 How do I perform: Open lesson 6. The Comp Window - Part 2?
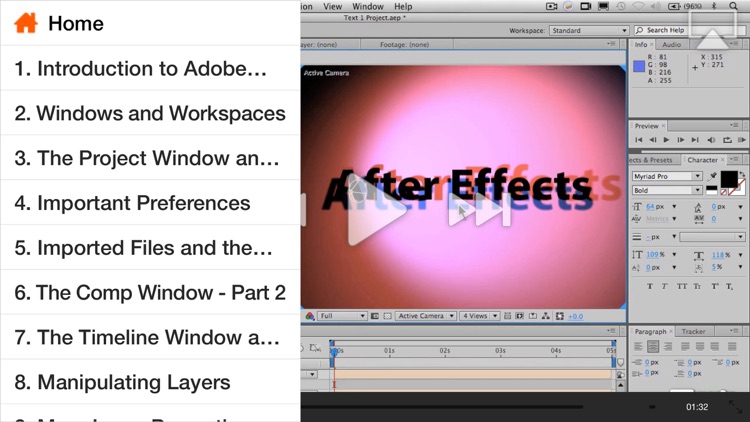coord(150,292)
